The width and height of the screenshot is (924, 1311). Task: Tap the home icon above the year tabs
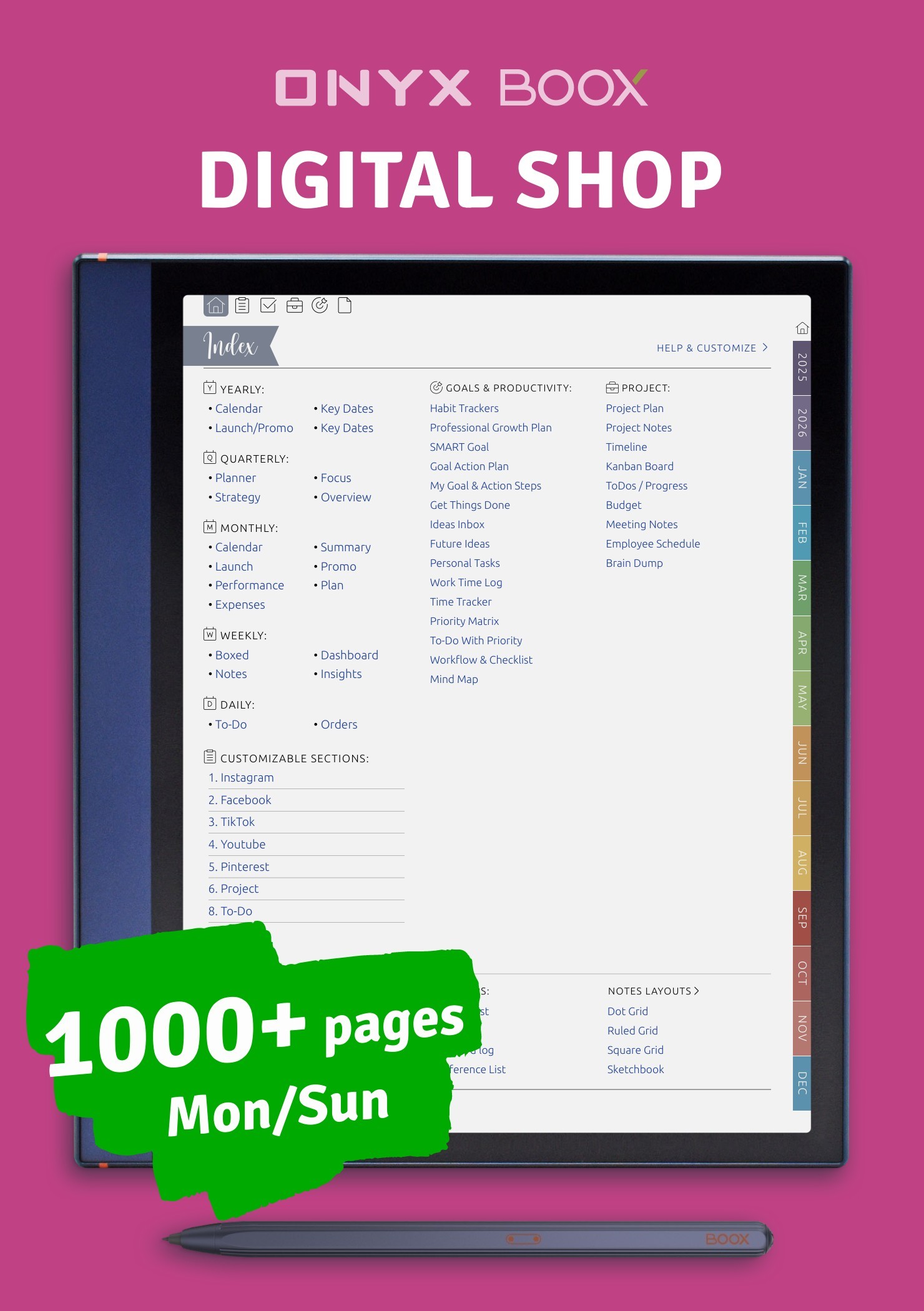[x=802, y=328]
